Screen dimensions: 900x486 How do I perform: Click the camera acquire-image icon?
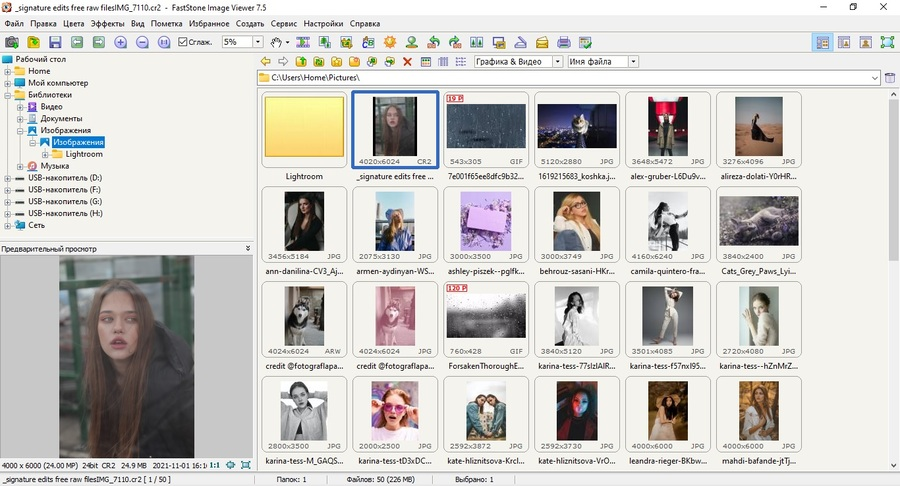pos(11,42)
